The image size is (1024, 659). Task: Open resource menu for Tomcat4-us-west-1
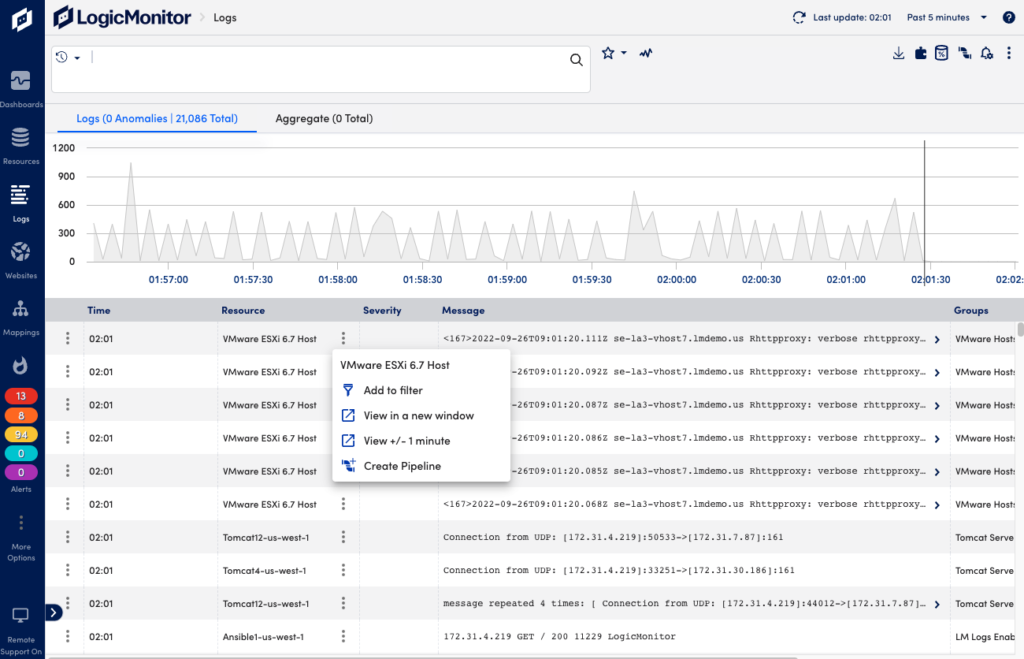click(x=344, y=570)
